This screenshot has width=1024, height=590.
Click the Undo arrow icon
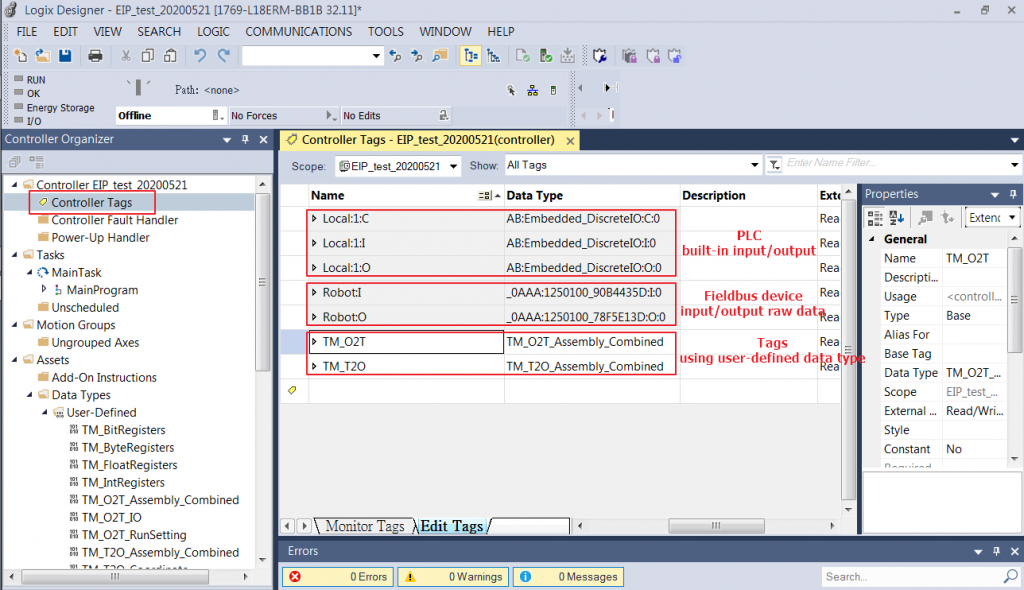point(200,56)
